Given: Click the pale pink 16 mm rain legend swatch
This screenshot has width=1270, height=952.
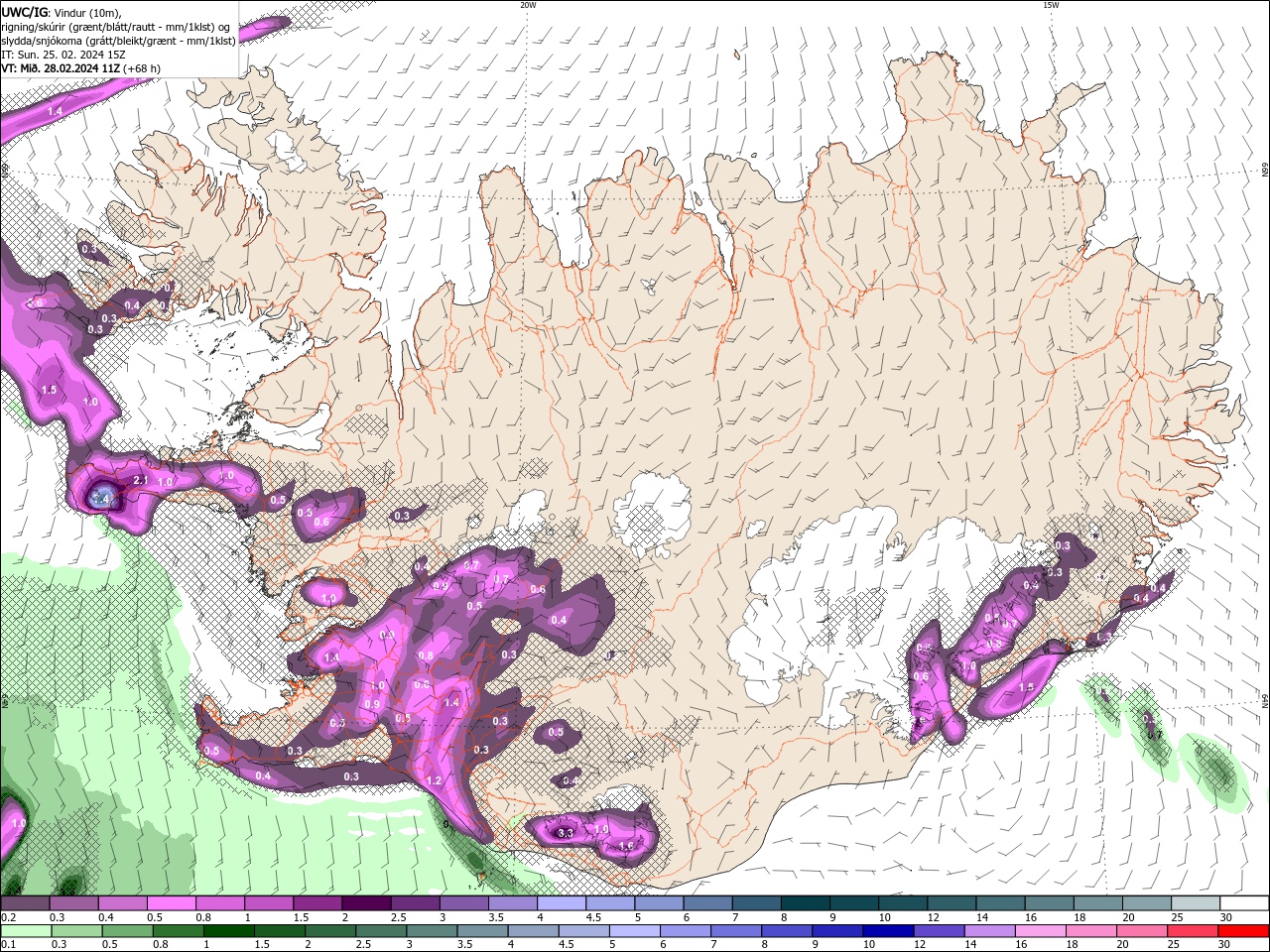Looking at the screenshot, I should pos(1040,931).
